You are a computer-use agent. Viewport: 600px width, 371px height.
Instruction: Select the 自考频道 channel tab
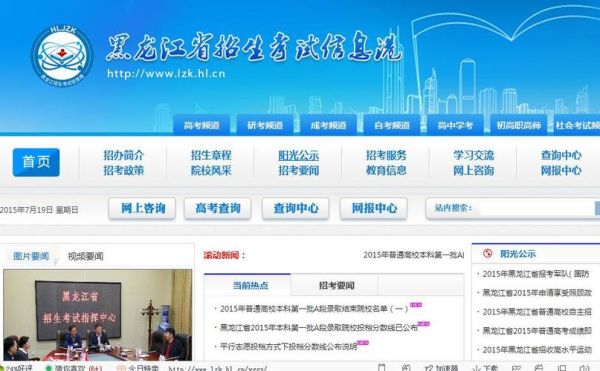pyautogui.click(x=392, y=125)
